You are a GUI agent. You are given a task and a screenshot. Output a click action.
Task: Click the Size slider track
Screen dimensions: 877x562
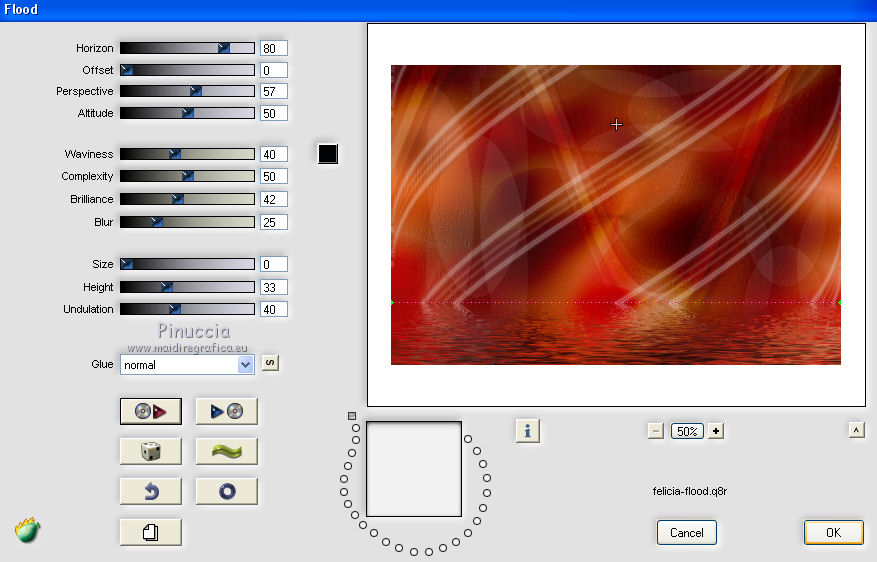coord(187,264)
